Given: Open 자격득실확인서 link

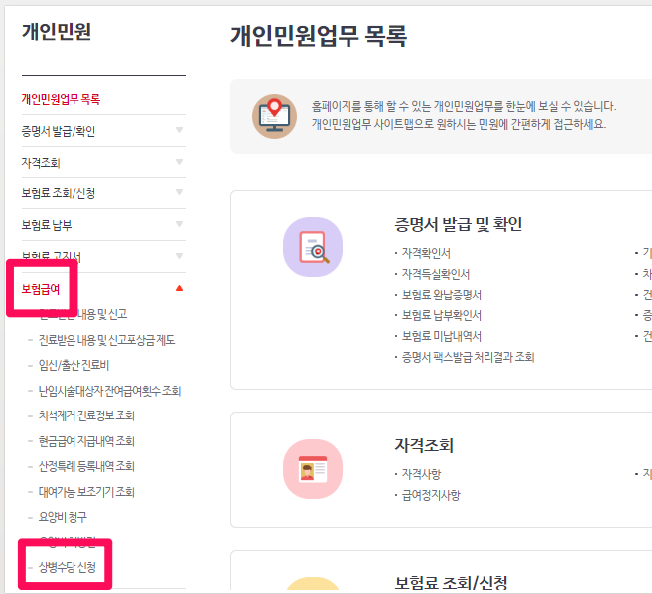Looking at the screenshot, I should (x=435, y=274).
